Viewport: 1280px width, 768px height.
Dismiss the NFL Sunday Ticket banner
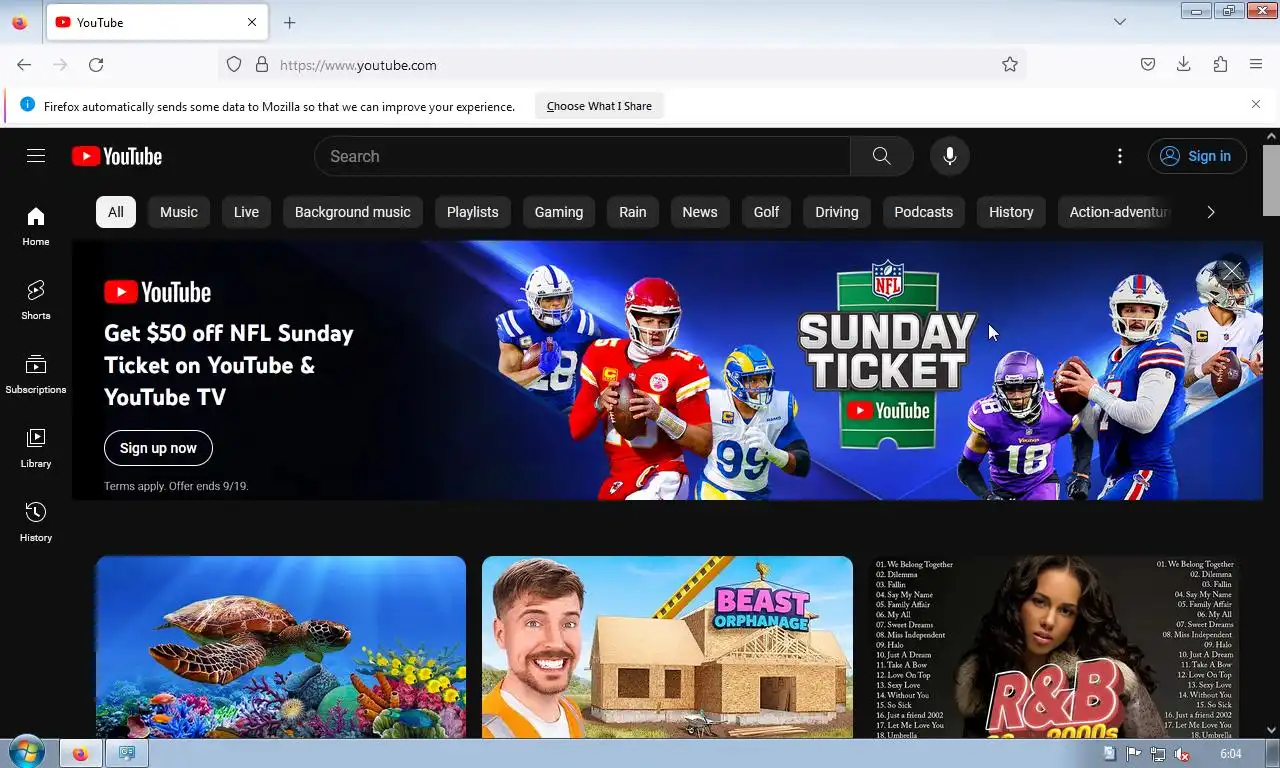click(x=1231, y=272)
